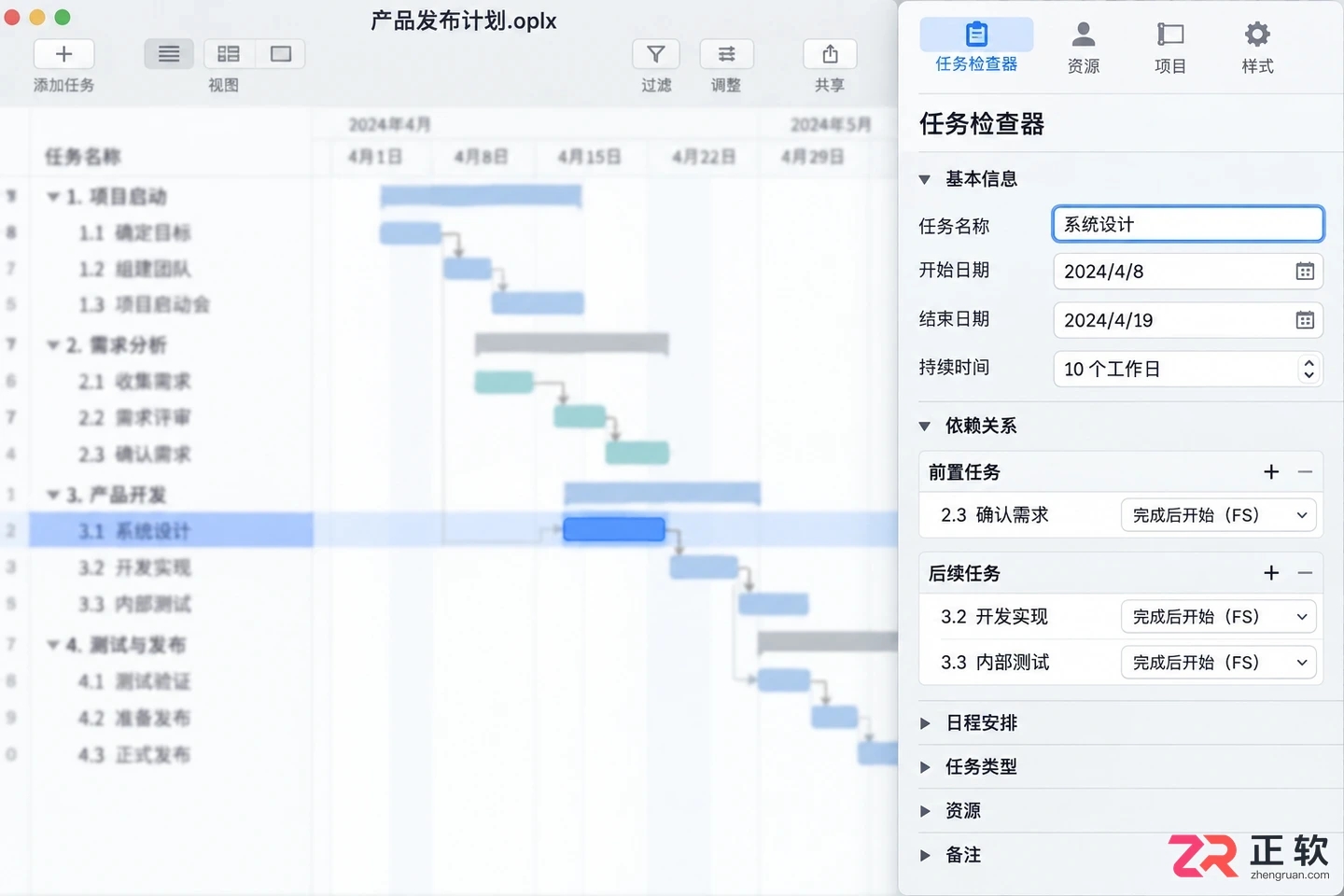
Task: Select the single-pane view icon under 视图
Action: point(281,54)
